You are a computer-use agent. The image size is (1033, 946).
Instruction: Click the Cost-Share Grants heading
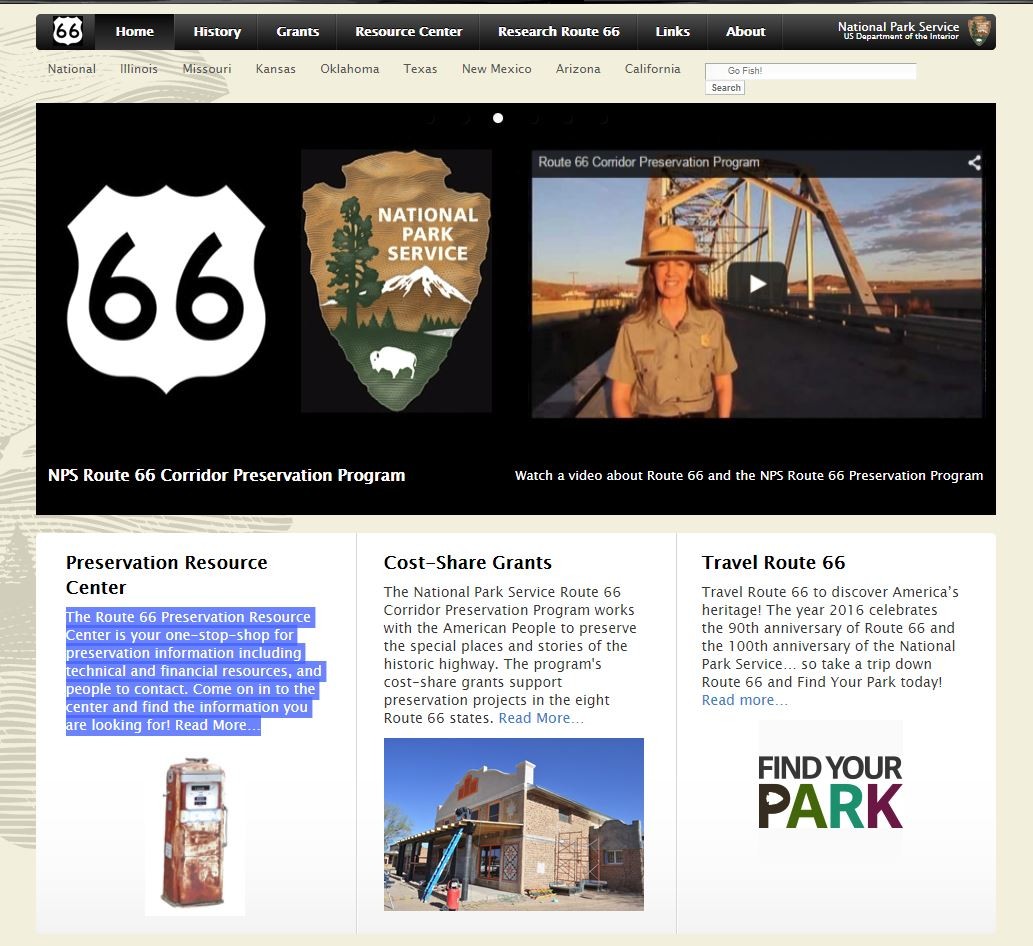[468, 563]
